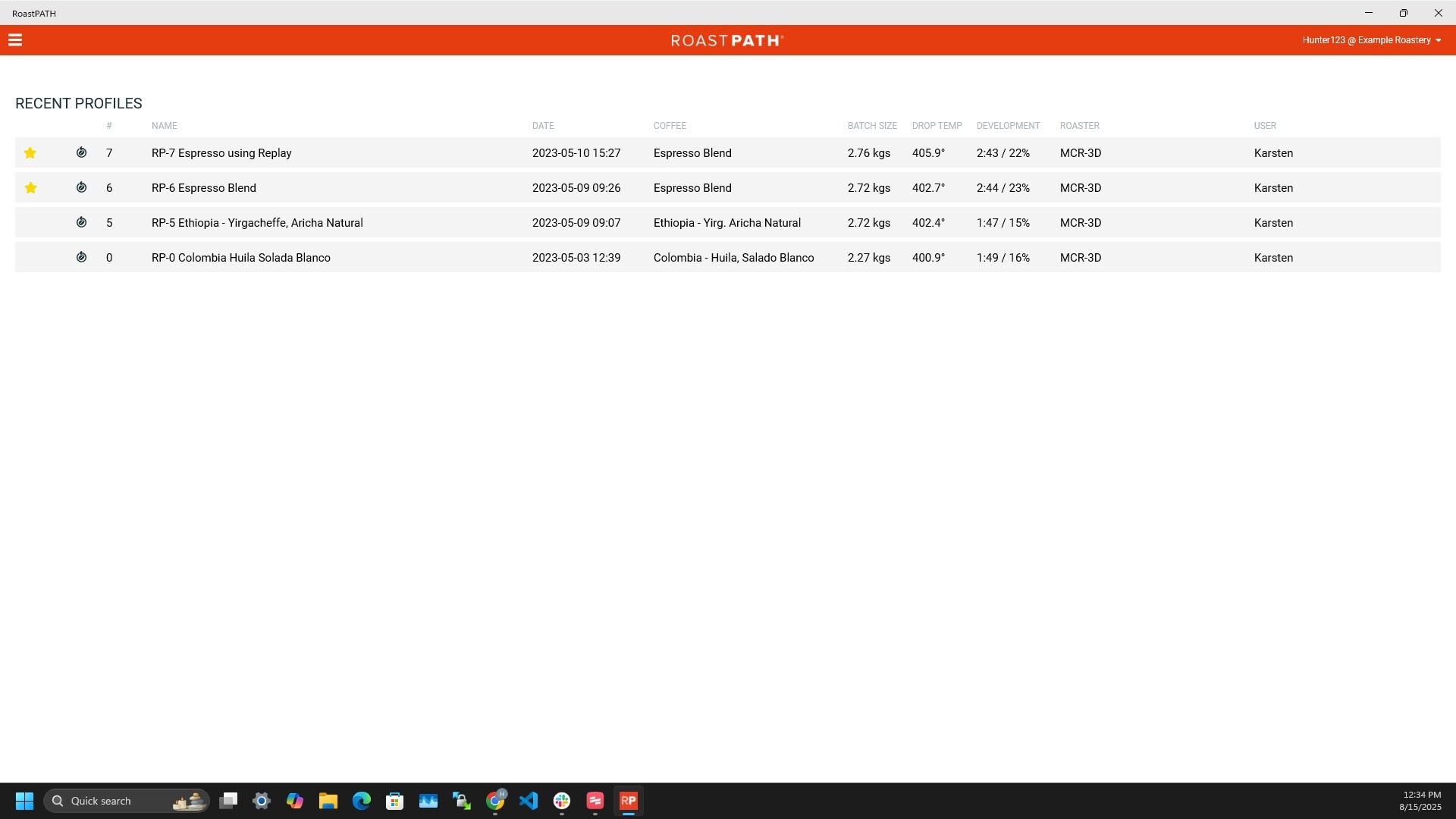Click the replay icon on RP-5 Ethiopia row
The image size is (1456, 819).
(81, 223)
